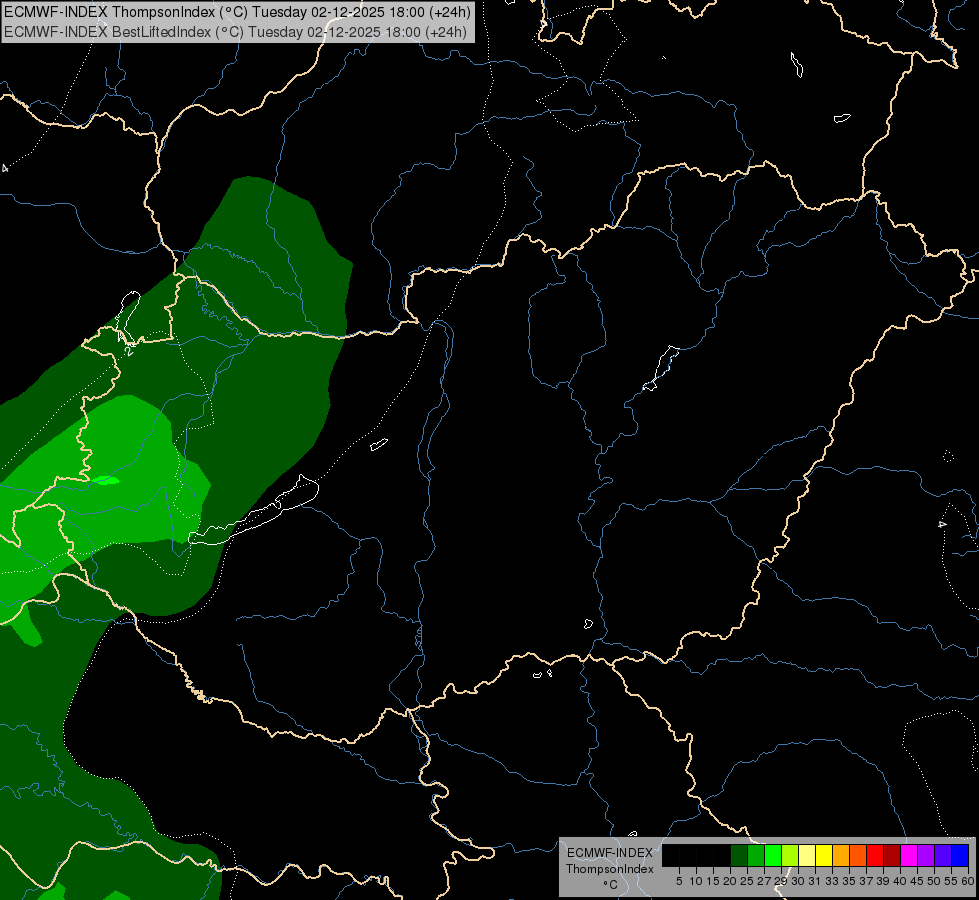This screenshot has height=900, width=979.
Task: Pick the orange-red 35–37 legend swatch
Action: pyautogui.click(x=858, y=855)
